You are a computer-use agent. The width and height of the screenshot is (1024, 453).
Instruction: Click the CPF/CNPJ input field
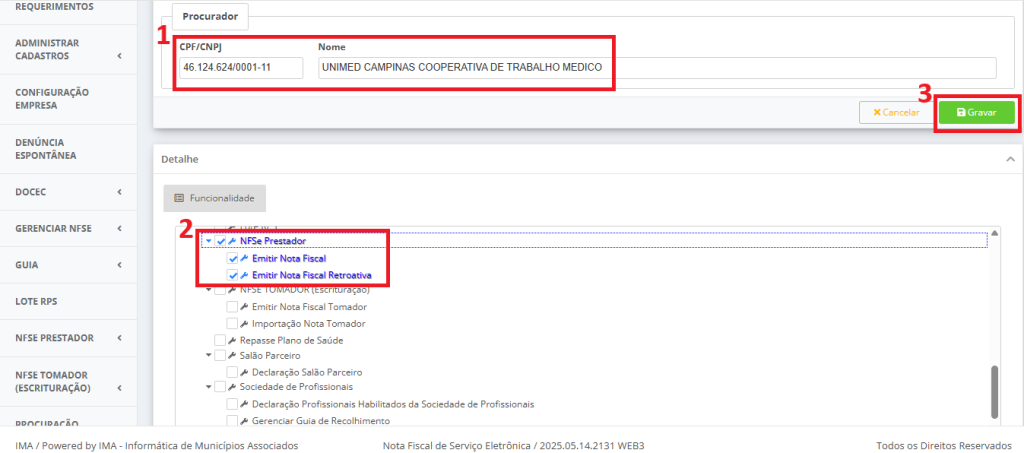[241, 67]
